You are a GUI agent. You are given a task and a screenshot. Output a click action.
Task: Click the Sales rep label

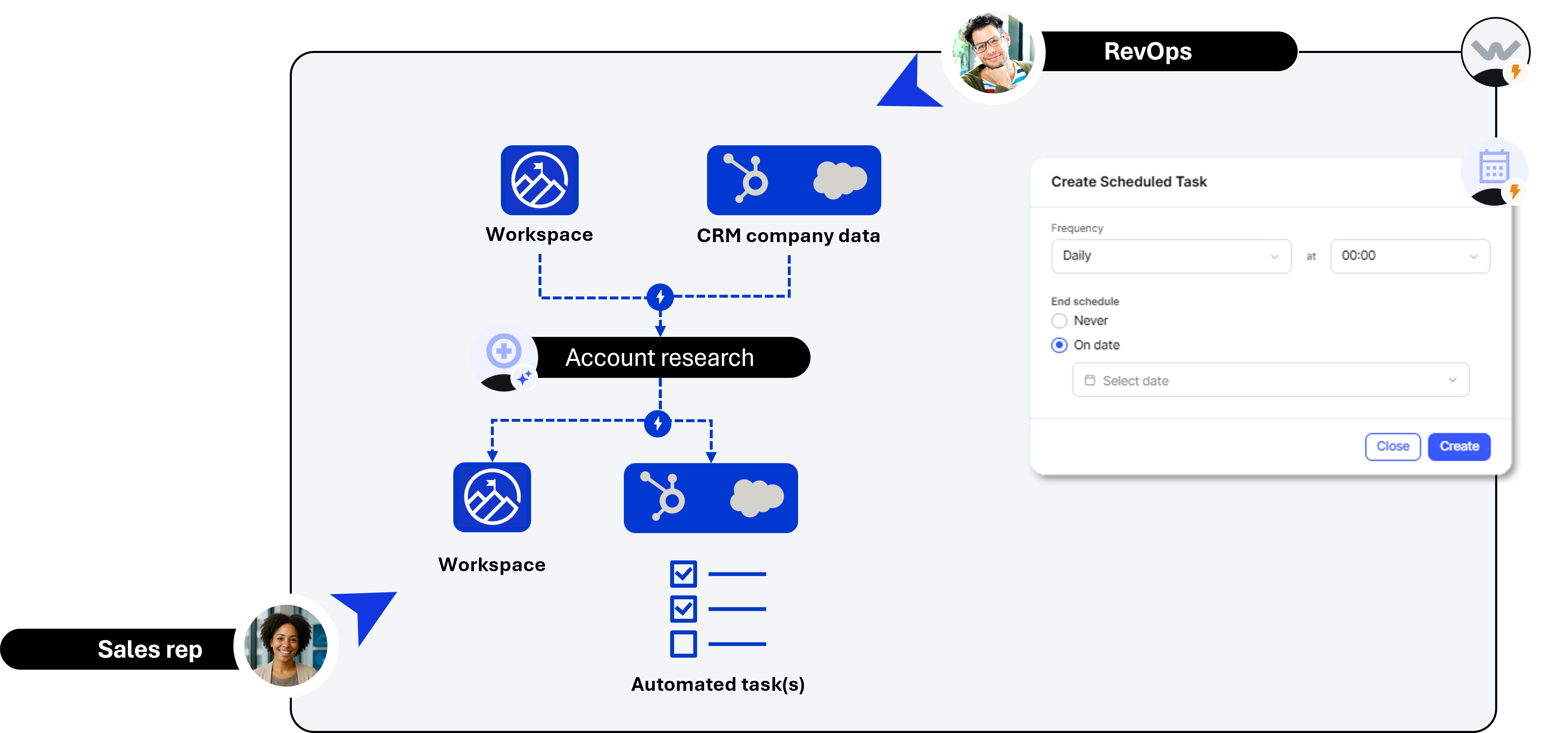pos(150,649)
